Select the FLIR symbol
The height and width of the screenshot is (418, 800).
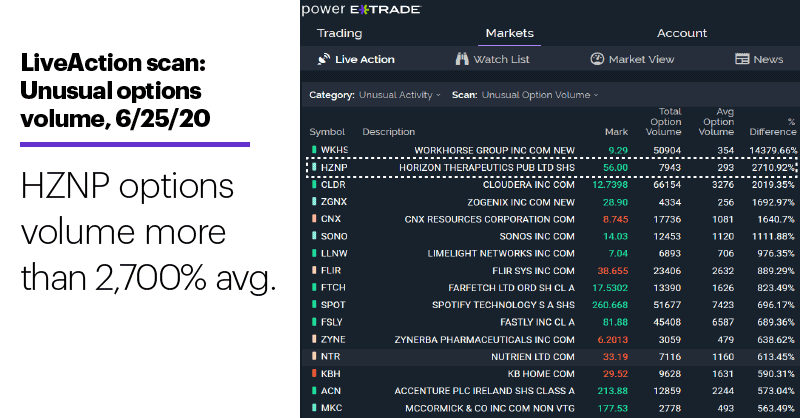coord(331,270)
